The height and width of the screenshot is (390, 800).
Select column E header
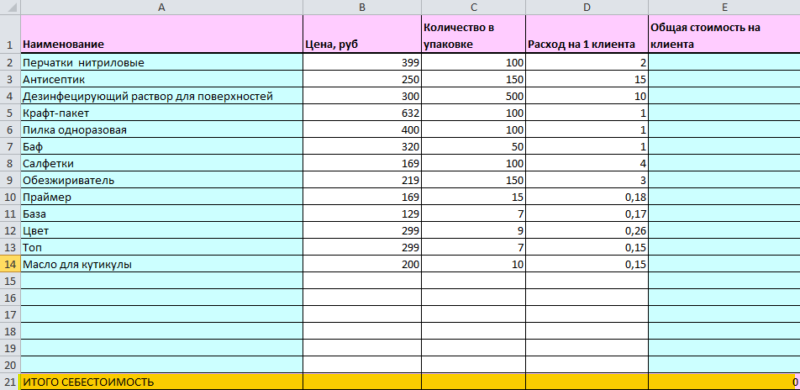point(724,7)
